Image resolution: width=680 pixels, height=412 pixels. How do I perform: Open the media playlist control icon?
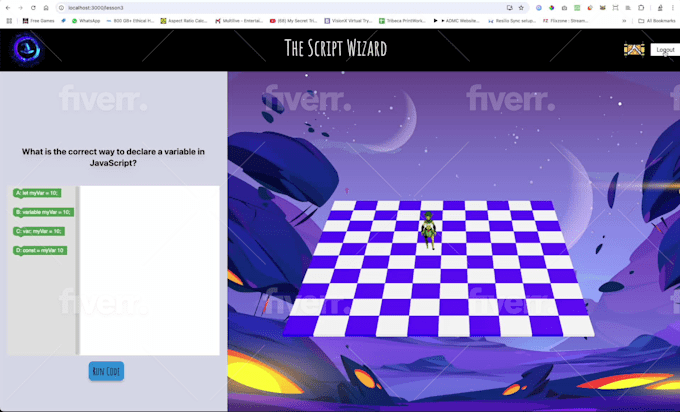coord(628,8)
